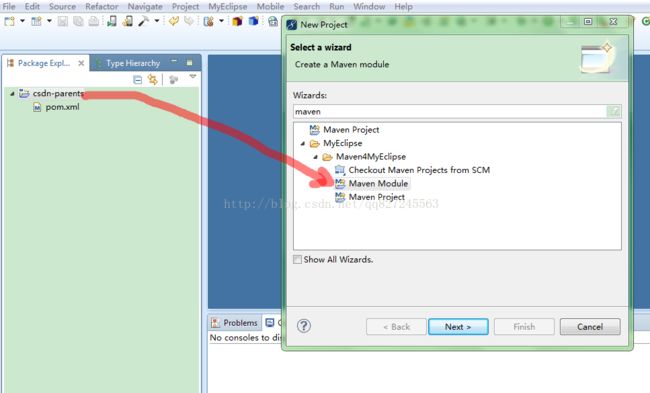The width and height of the screenshot is (650, 393).
Task: Close the Package Explorer tab
Action: [81, 63]
